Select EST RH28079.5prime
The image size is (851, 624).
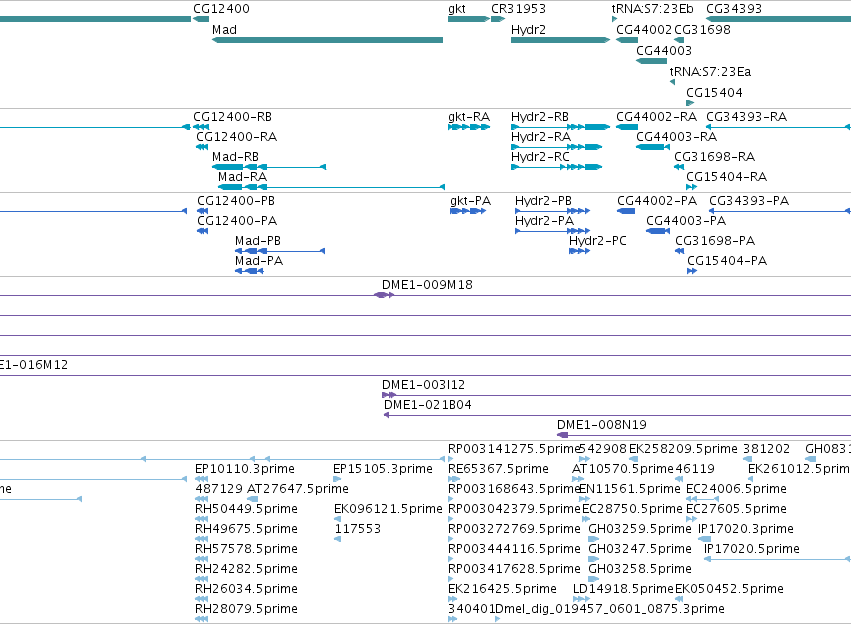(246, 609)
